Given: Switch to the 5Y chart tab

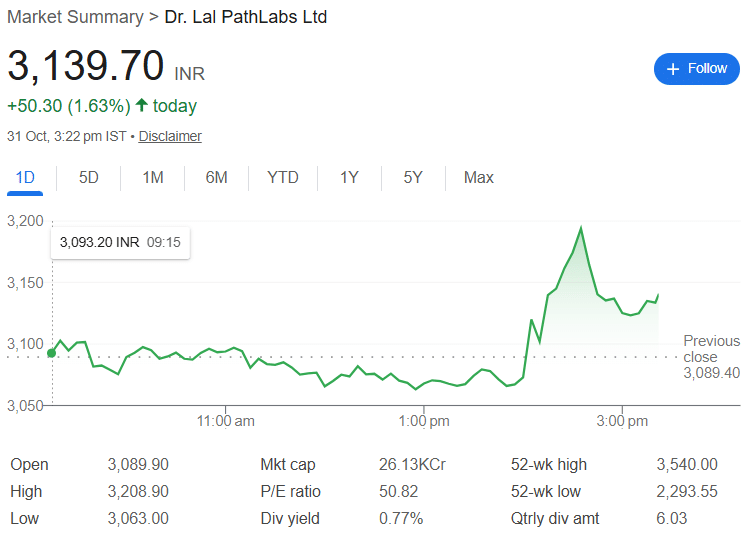Looking at the screenshot, I should 413,178.
